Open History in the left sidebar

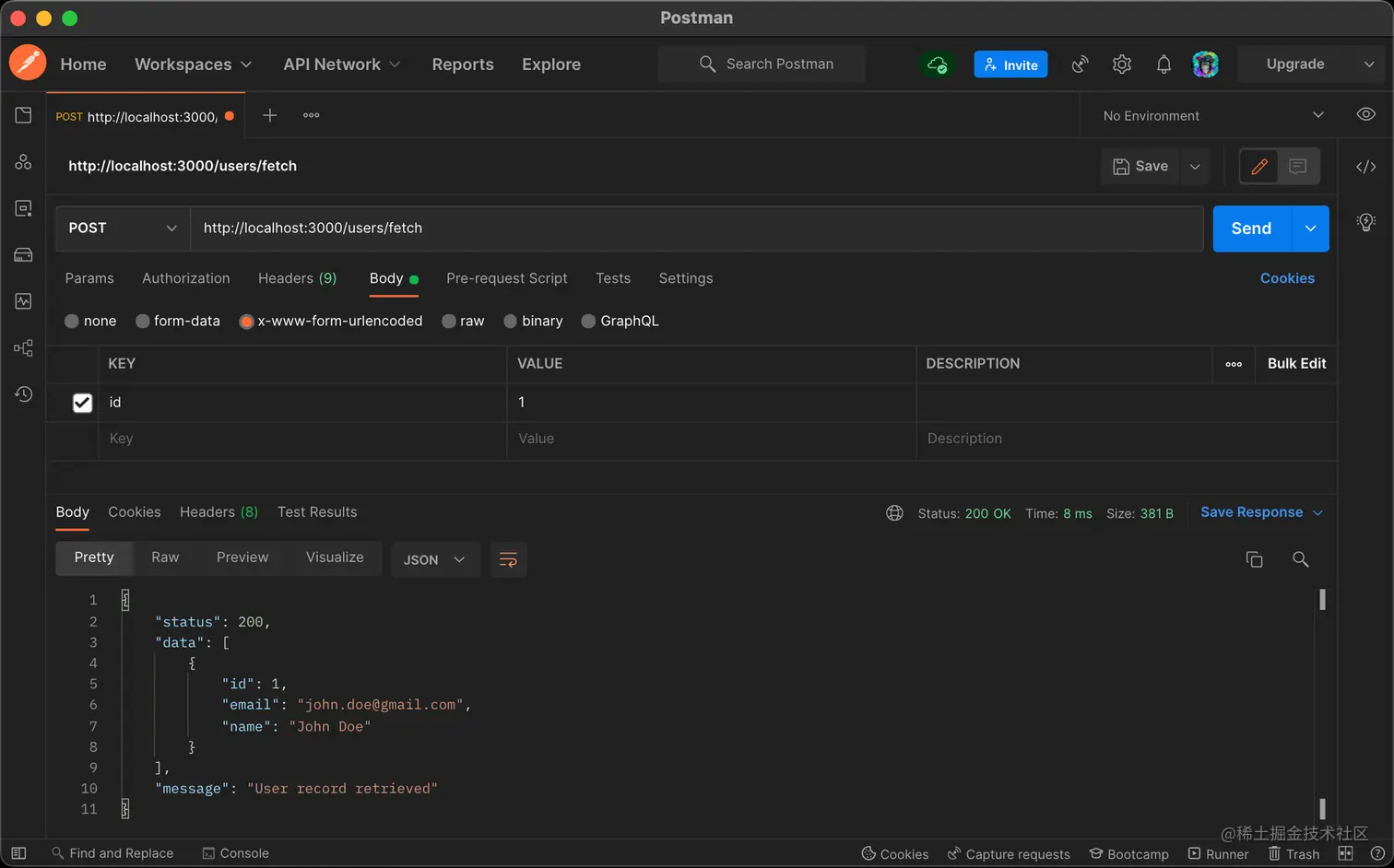coord(23,394)
